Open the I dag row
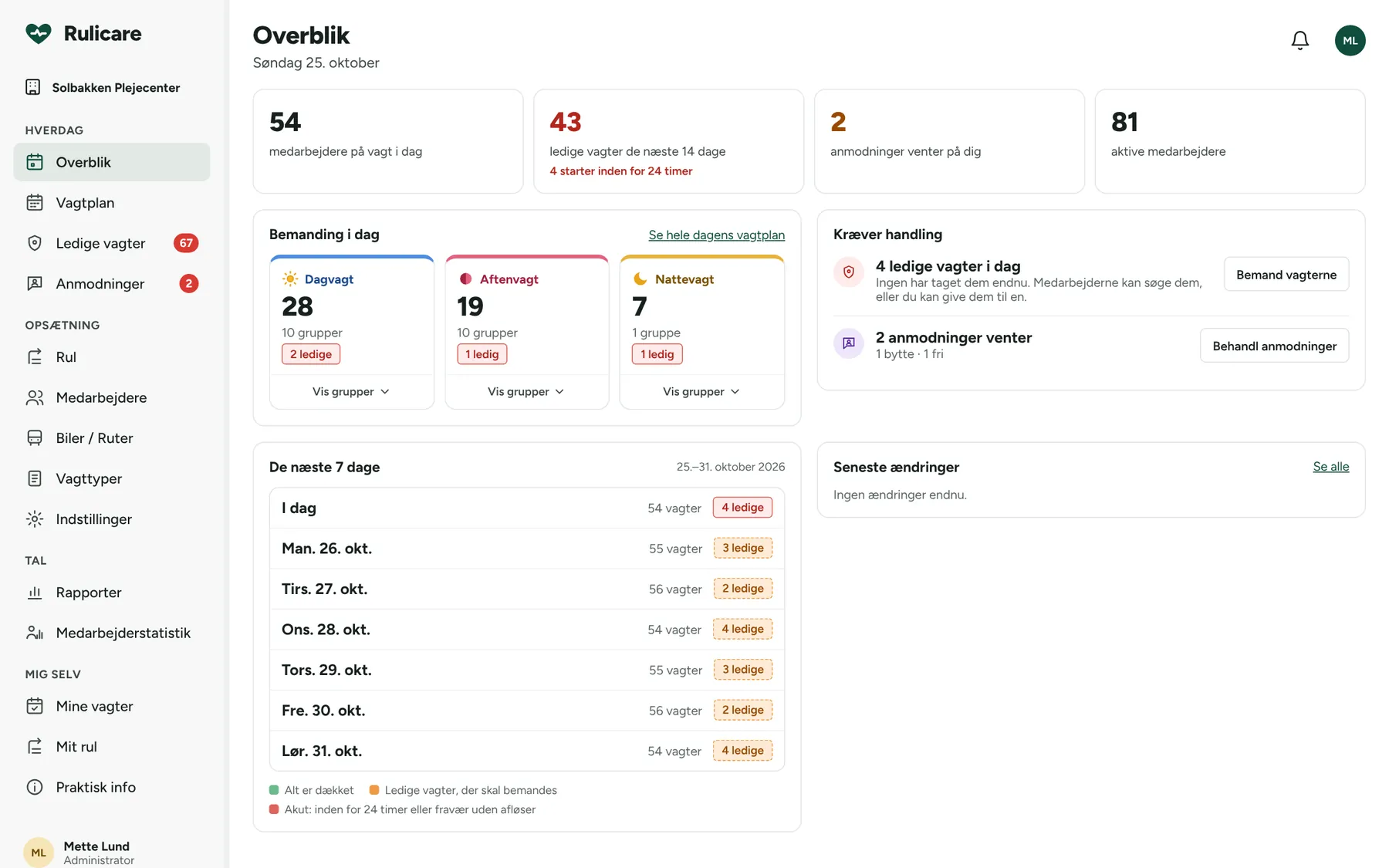Screen dimensions: 1389x868 click(x=527, y=508)
